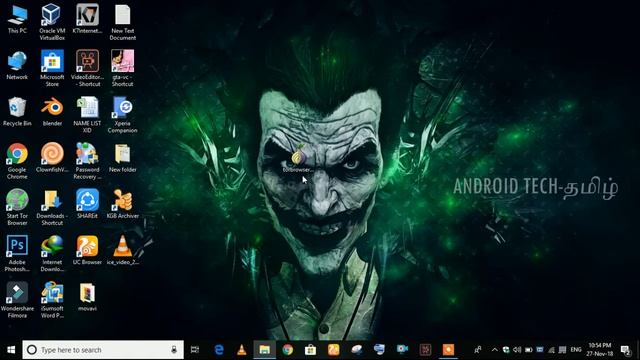Image resolution: width=640 pixels, height=360 pixels.
Task: Select the blender desktop icon
Action: pos(52,111)
